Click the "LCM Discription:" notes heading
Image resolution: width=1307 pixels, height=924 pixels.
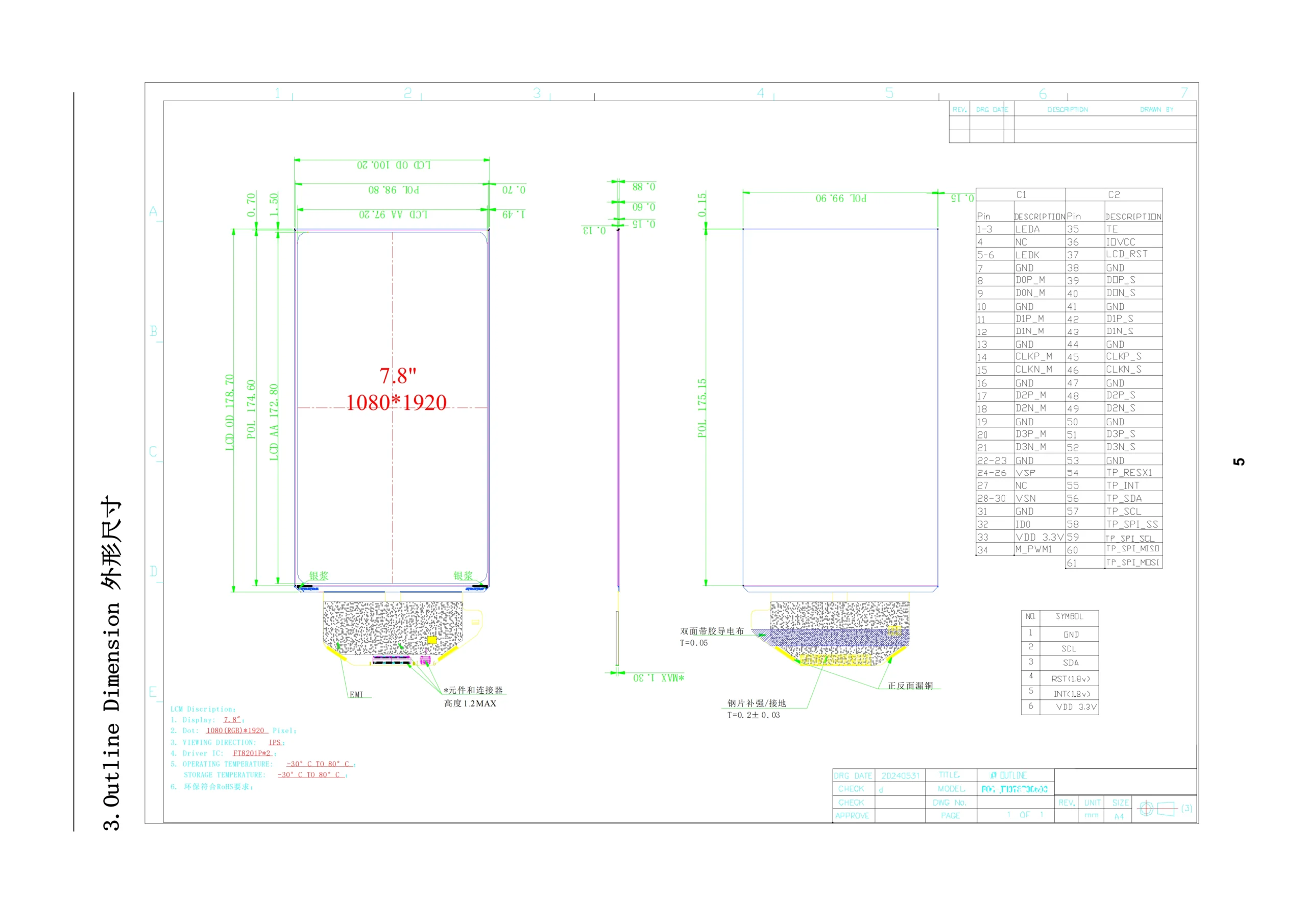coord(203,710)
